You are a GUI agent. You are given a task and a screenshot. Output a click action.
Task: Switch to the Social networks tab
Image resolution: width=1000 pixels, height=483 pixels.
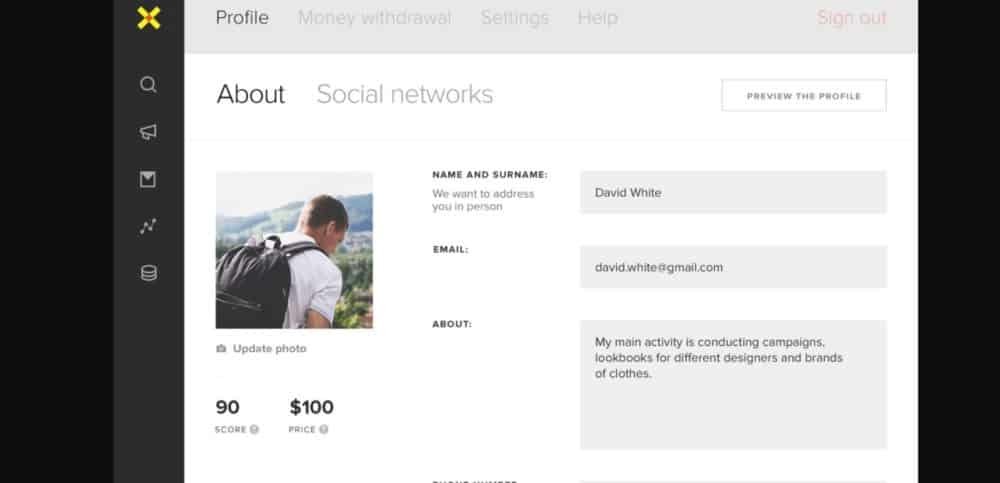404,94
